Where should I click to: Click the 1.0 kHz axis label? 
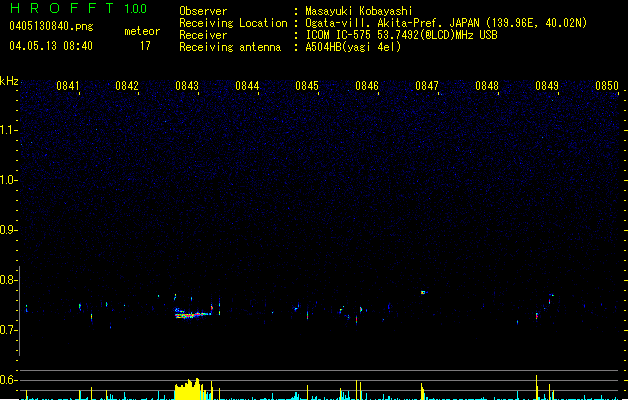coord(9,180)
